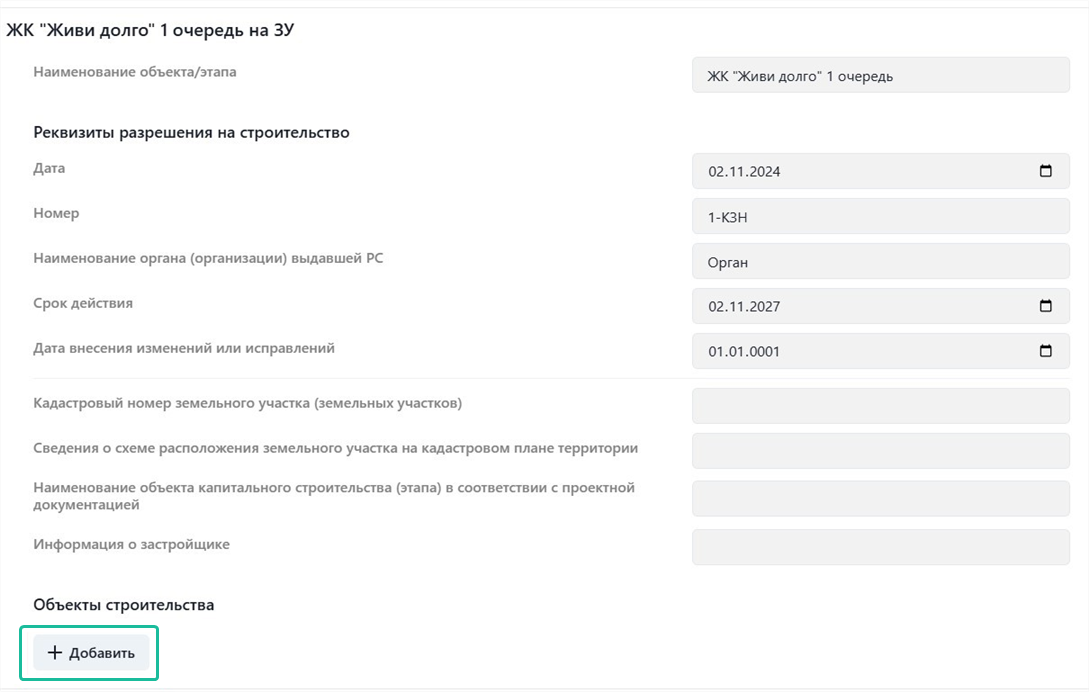Click date value 02.11.2024 in Дата field

point(744,172)
